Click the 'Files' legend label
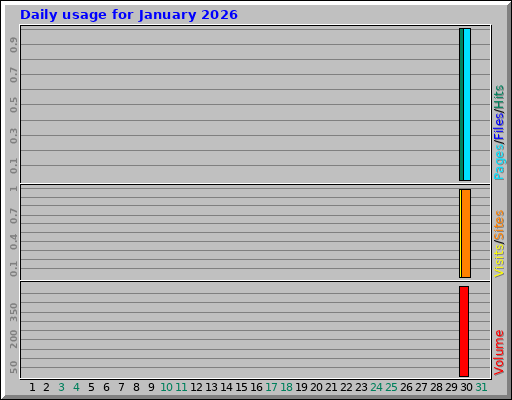The width and height of the screenshot is (512, 400). 499,127
